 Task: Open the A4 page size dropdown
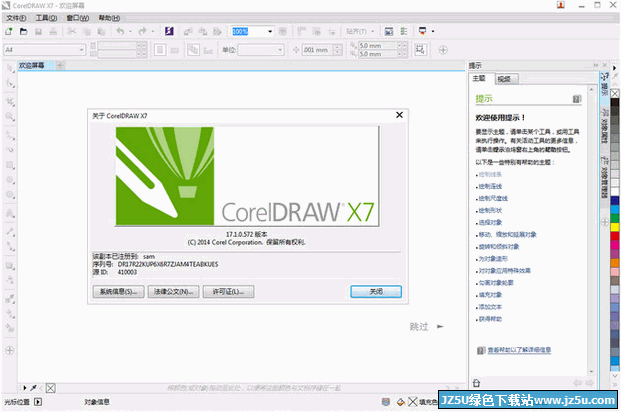pyautogui.click(x=82, y=50)
